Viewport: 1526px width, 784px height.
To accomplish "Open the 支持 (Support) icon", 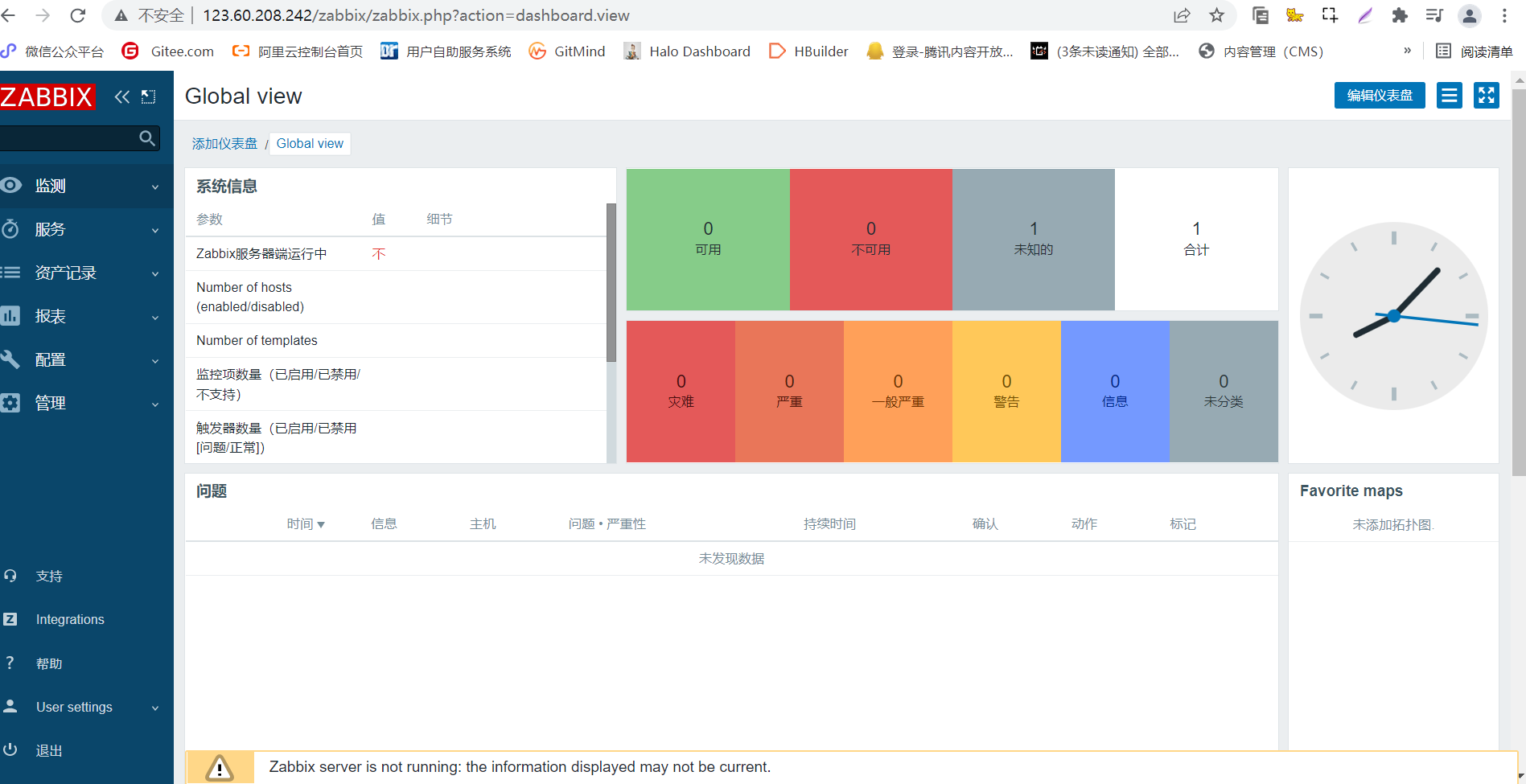I will 11,575.
